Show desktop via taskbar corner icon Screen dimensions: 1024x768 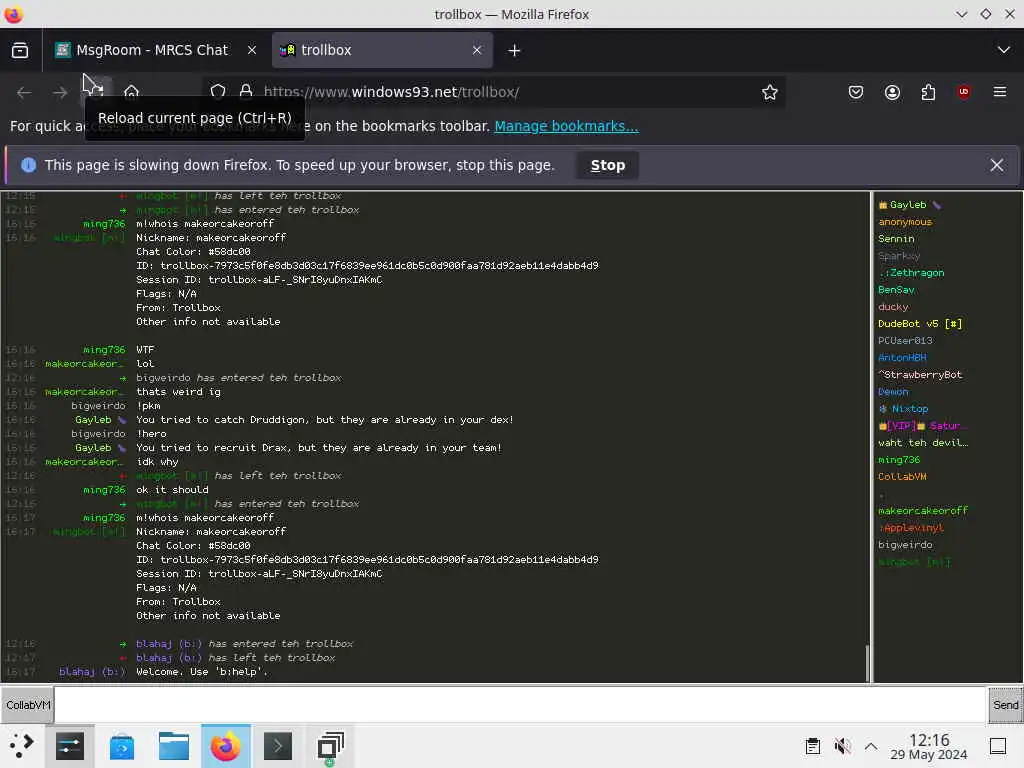[x=998, y=746]
